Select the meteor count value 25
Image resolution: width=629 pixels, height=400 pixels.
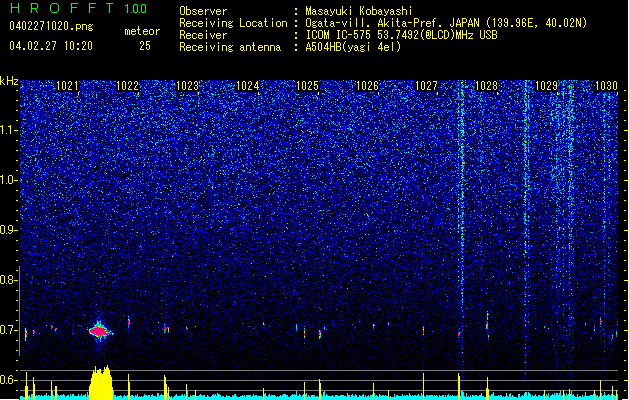pos(145,46)
